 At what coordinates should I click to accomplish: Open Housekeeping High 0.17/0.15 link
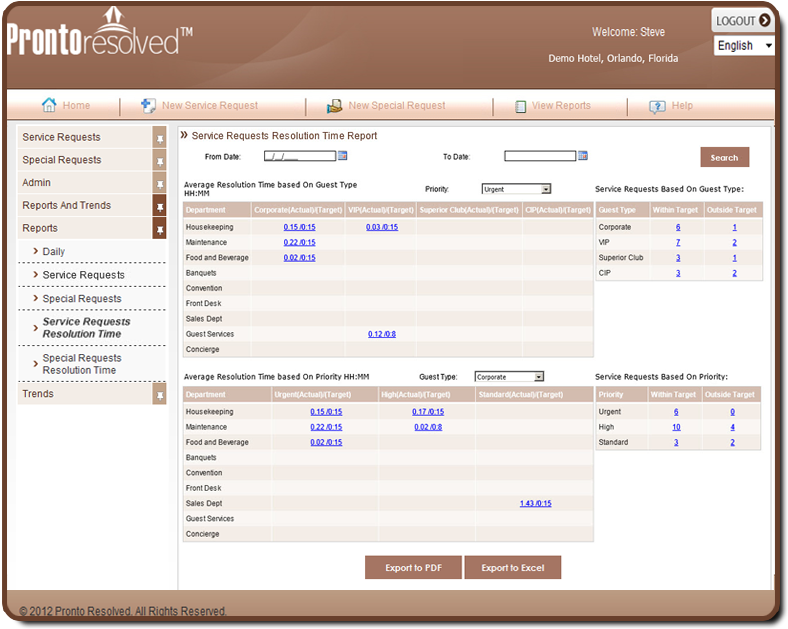click(428, 411)
